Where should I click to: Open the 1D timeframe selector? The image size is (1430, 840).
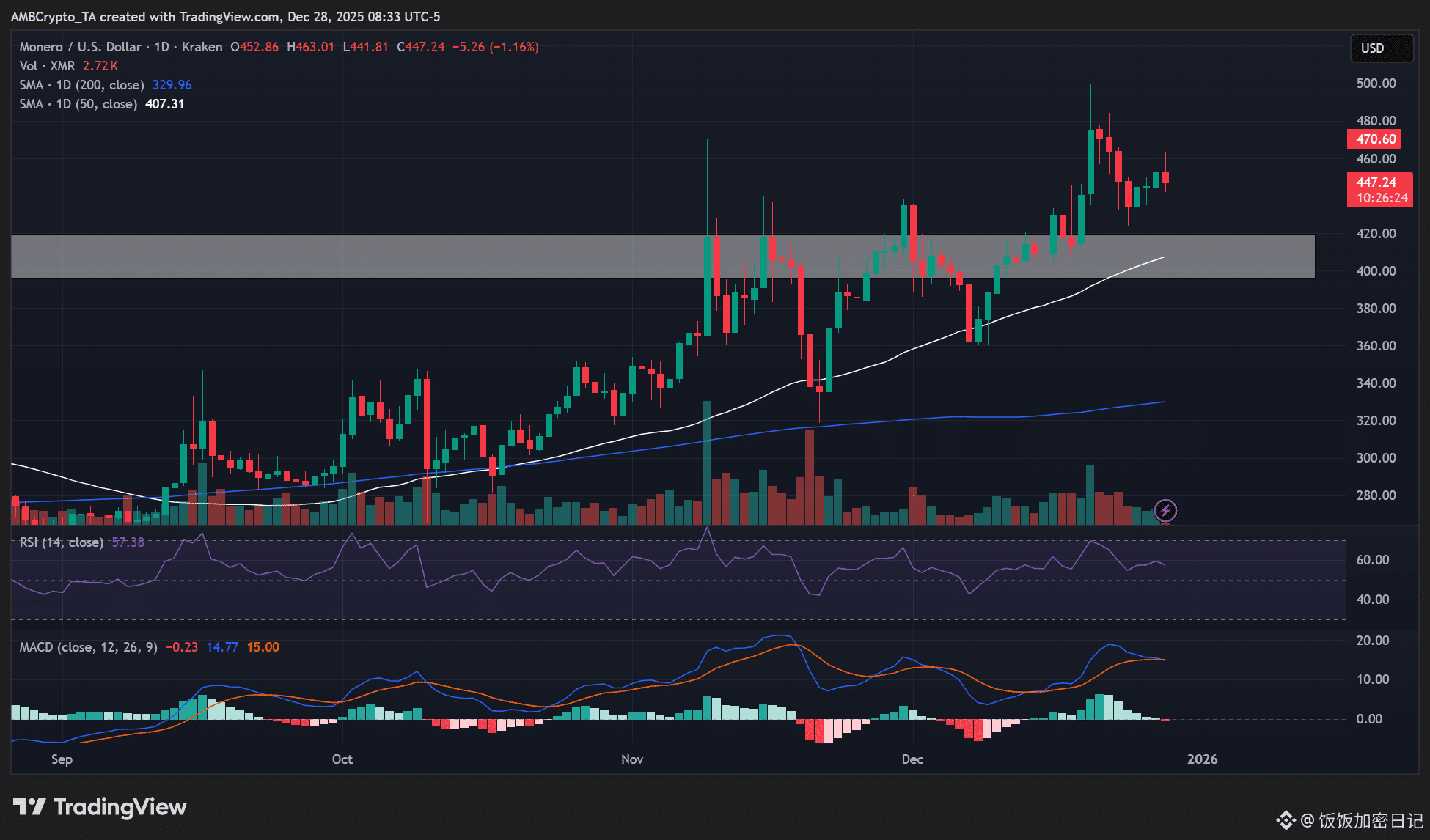tap(161, 46)
